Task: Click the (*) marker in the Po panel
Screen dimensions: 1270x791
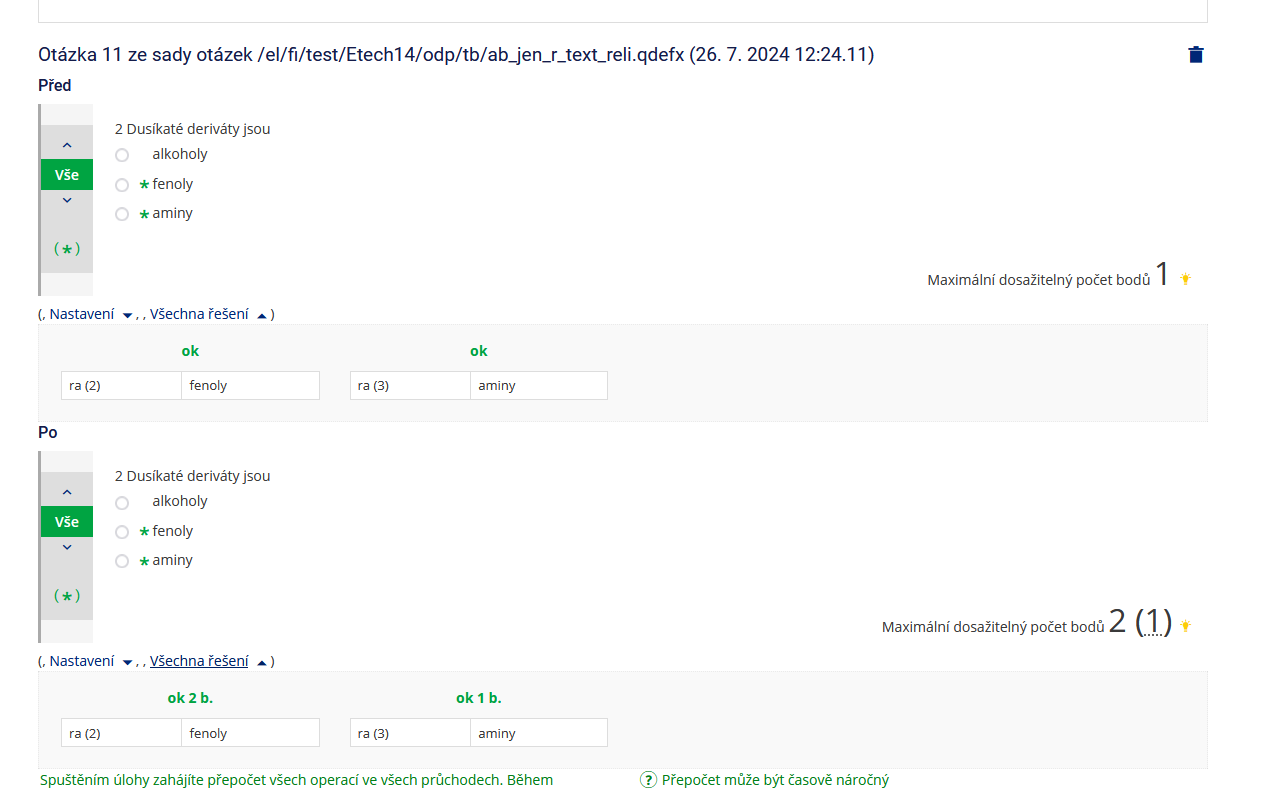Action: [x=67, y=596]
